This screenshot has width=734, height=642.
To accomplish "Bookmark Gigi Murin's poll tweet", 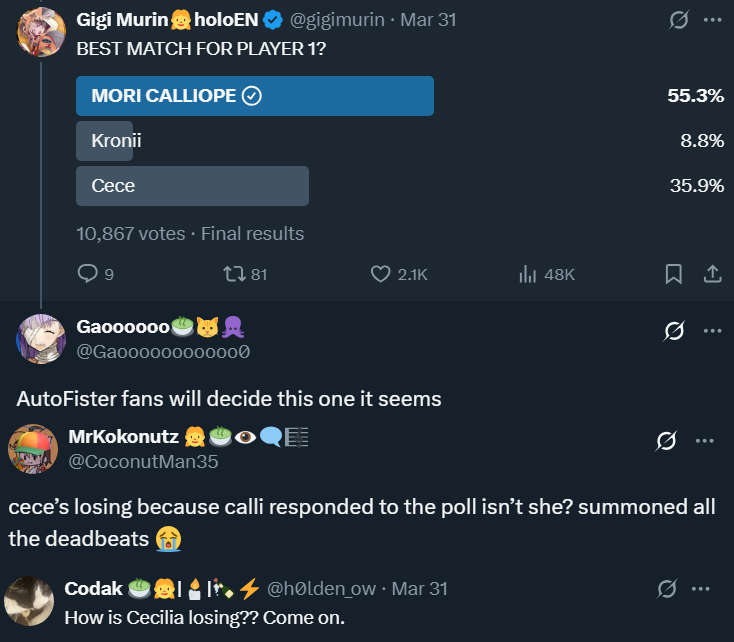I will [x=674, y=273].
